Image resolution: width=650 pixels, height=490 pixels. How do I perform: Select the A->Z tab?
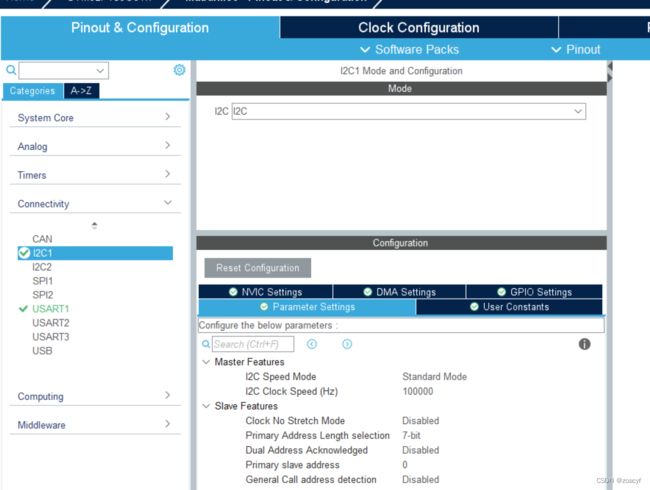coord(81,91)
